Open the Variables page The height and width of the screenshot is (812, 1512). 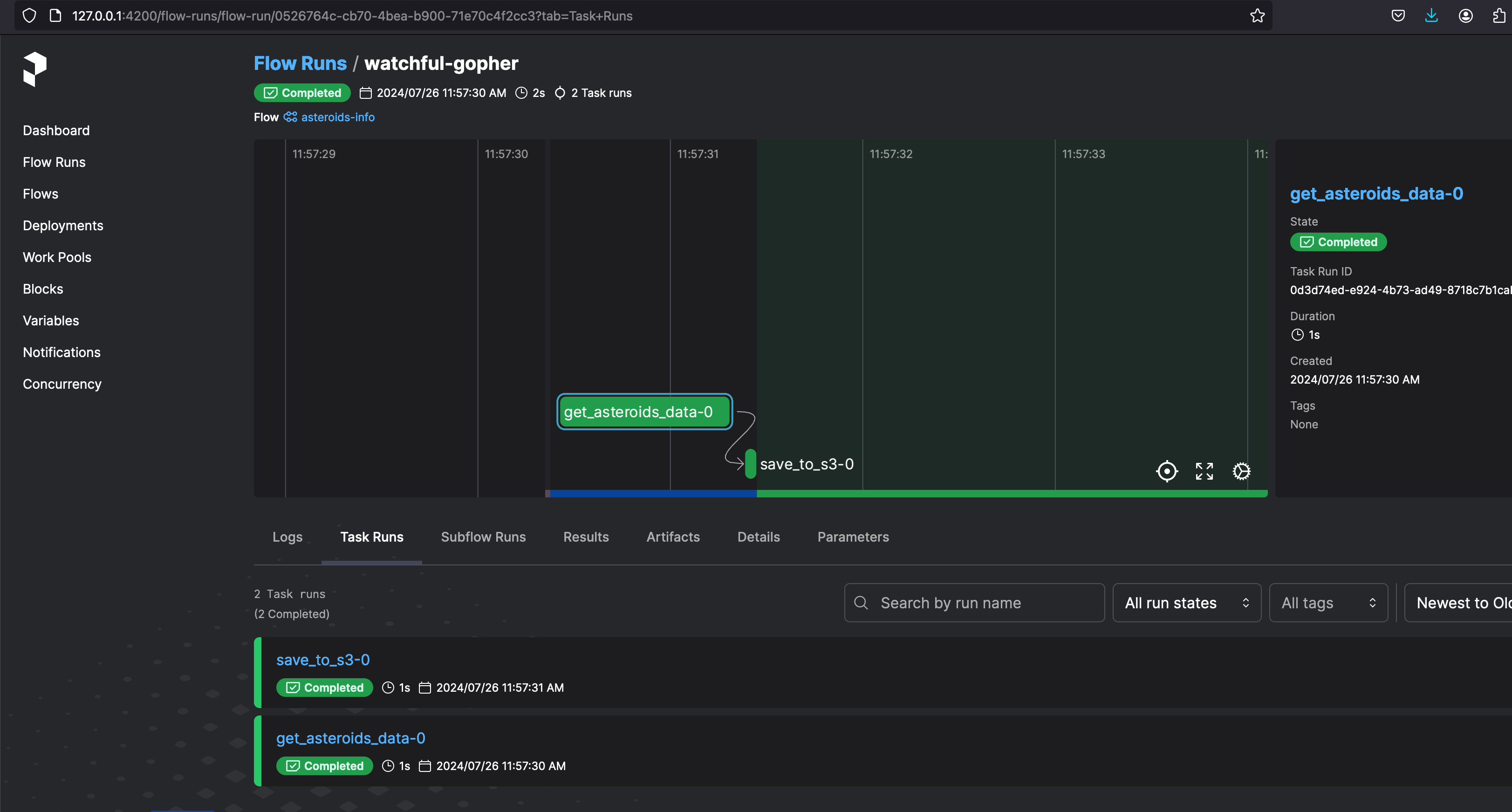pyautogui.click(x=50, y=321)
